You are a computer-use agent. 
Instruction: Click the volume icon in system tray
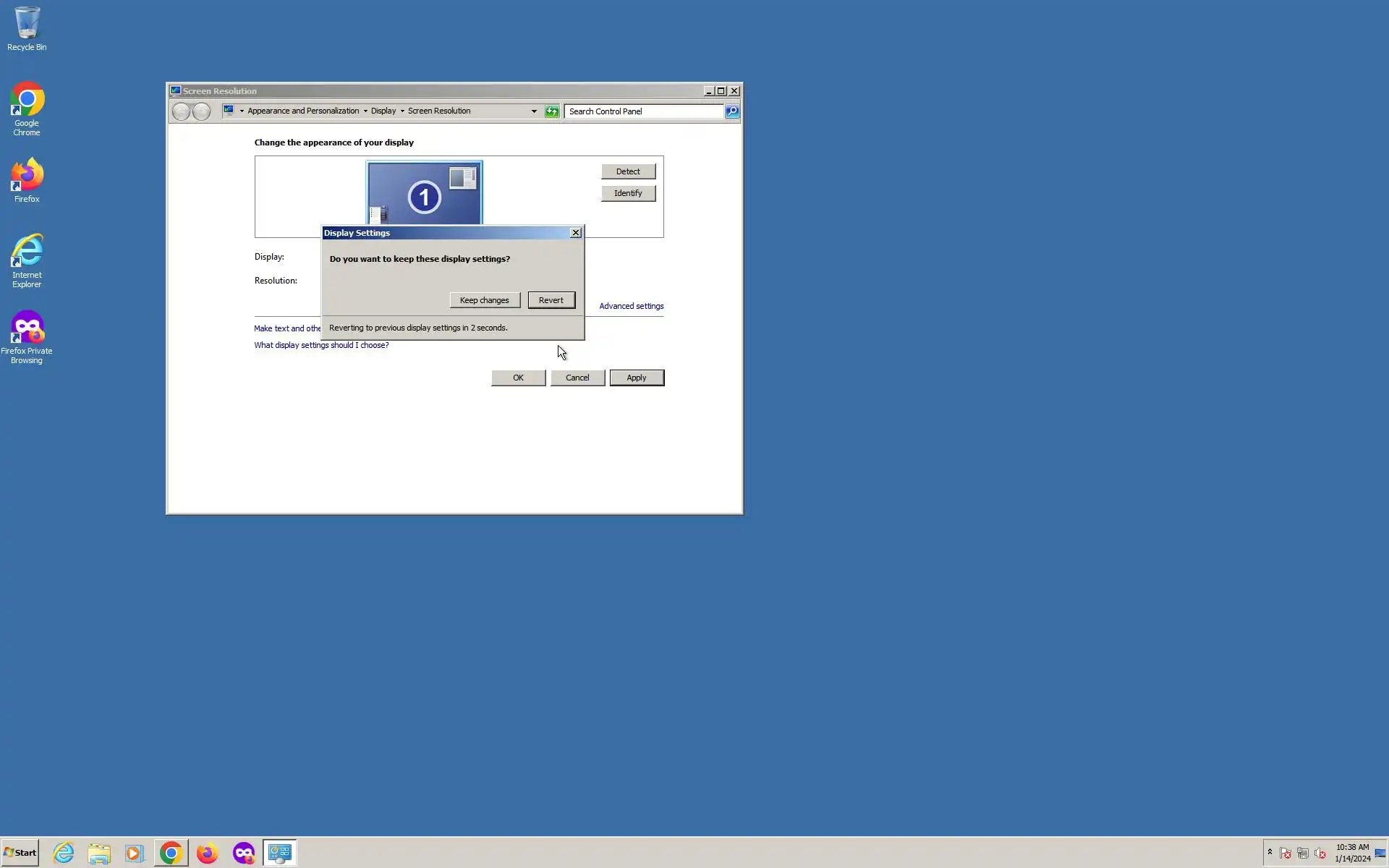pyautogui.click(x=1320, y=854)
